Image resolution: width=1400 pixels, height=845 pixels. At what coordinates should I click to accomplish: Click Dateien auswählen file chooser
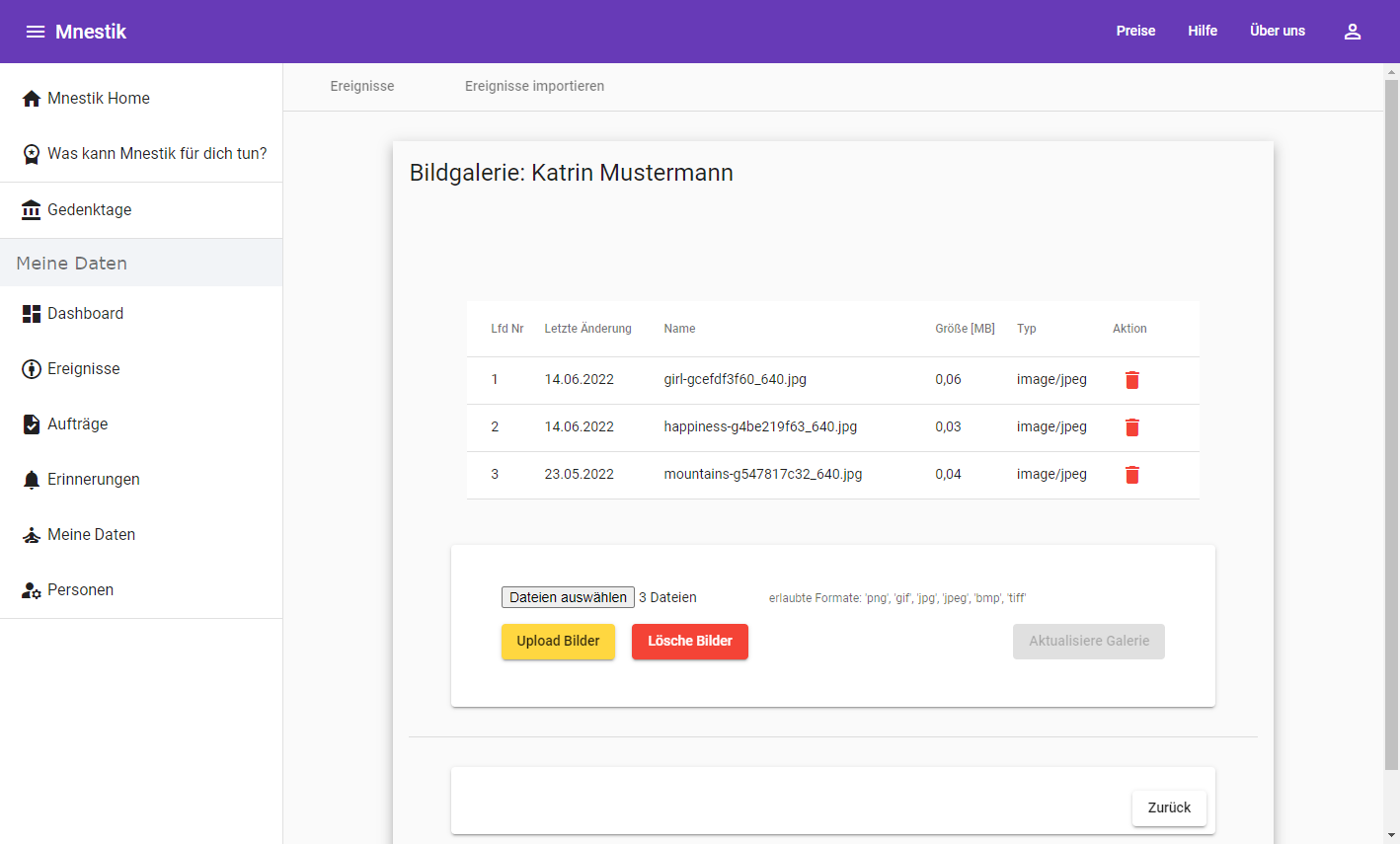(568, 597)
